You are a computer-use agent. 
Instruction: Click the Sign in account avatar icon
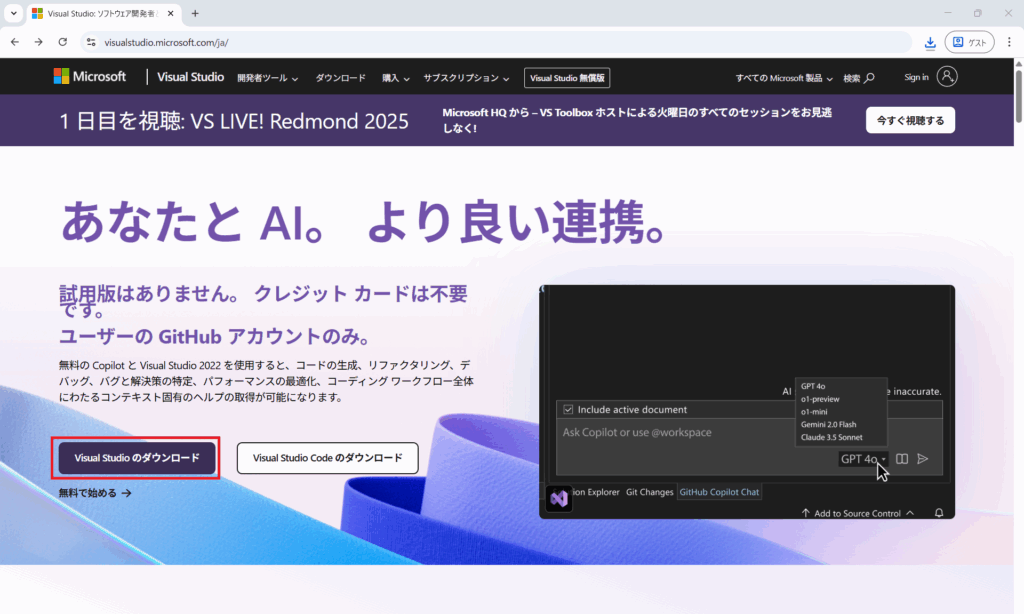[948, 77]
